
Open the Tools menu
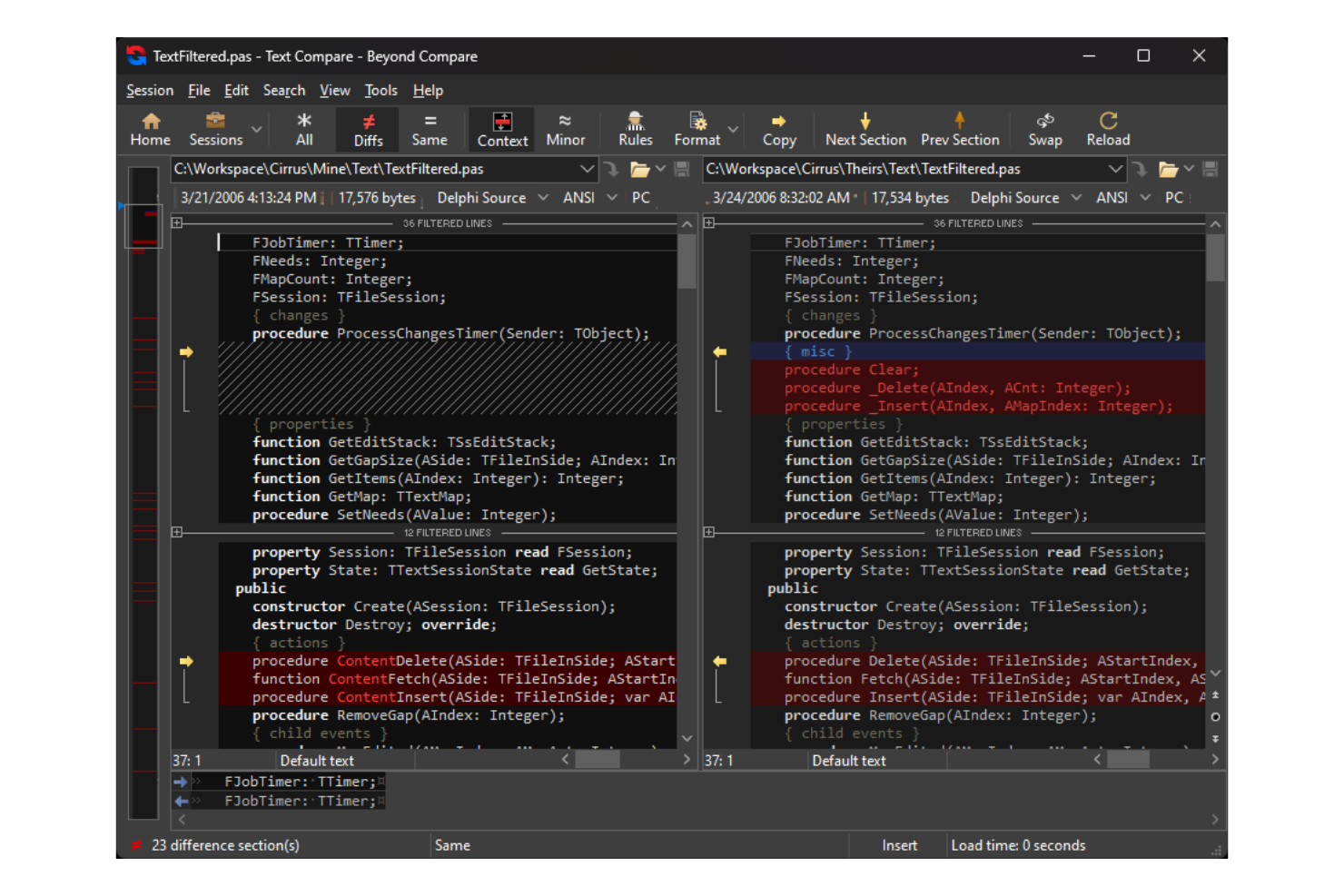[381, 90]
